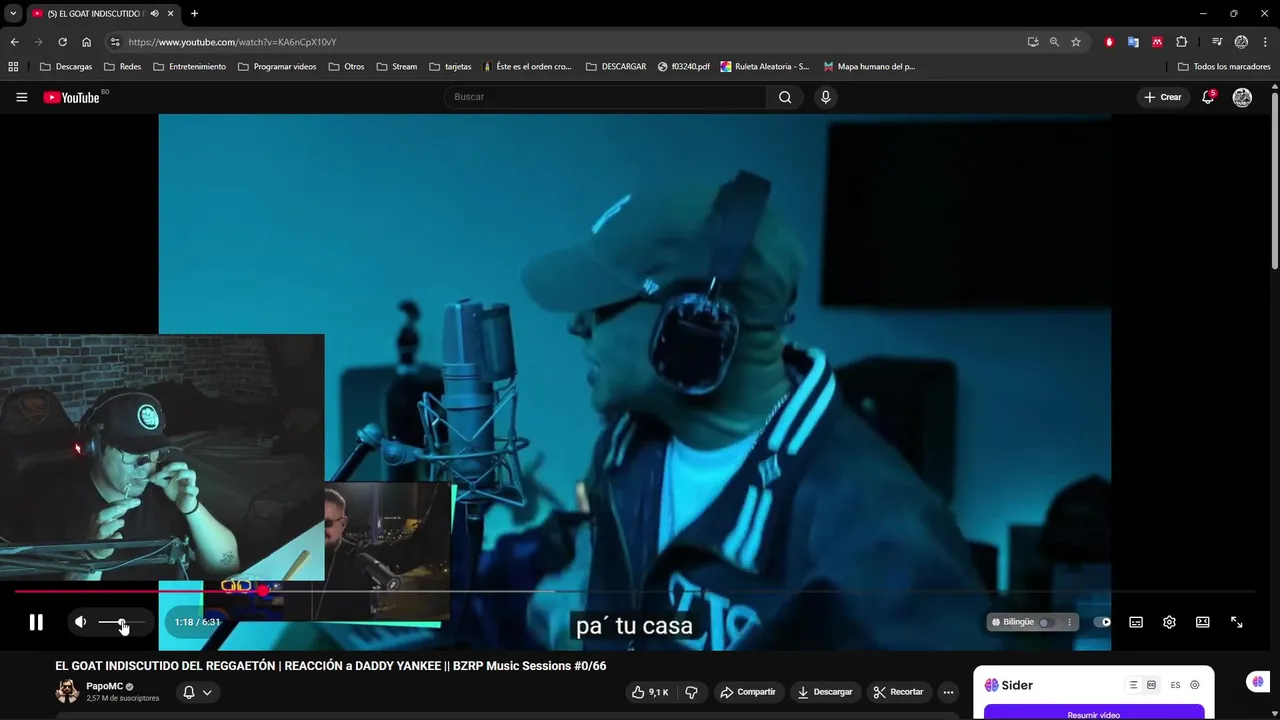Open media control playlist icon
This screenshot has width=1280, height=720.
click(1217, 42)
